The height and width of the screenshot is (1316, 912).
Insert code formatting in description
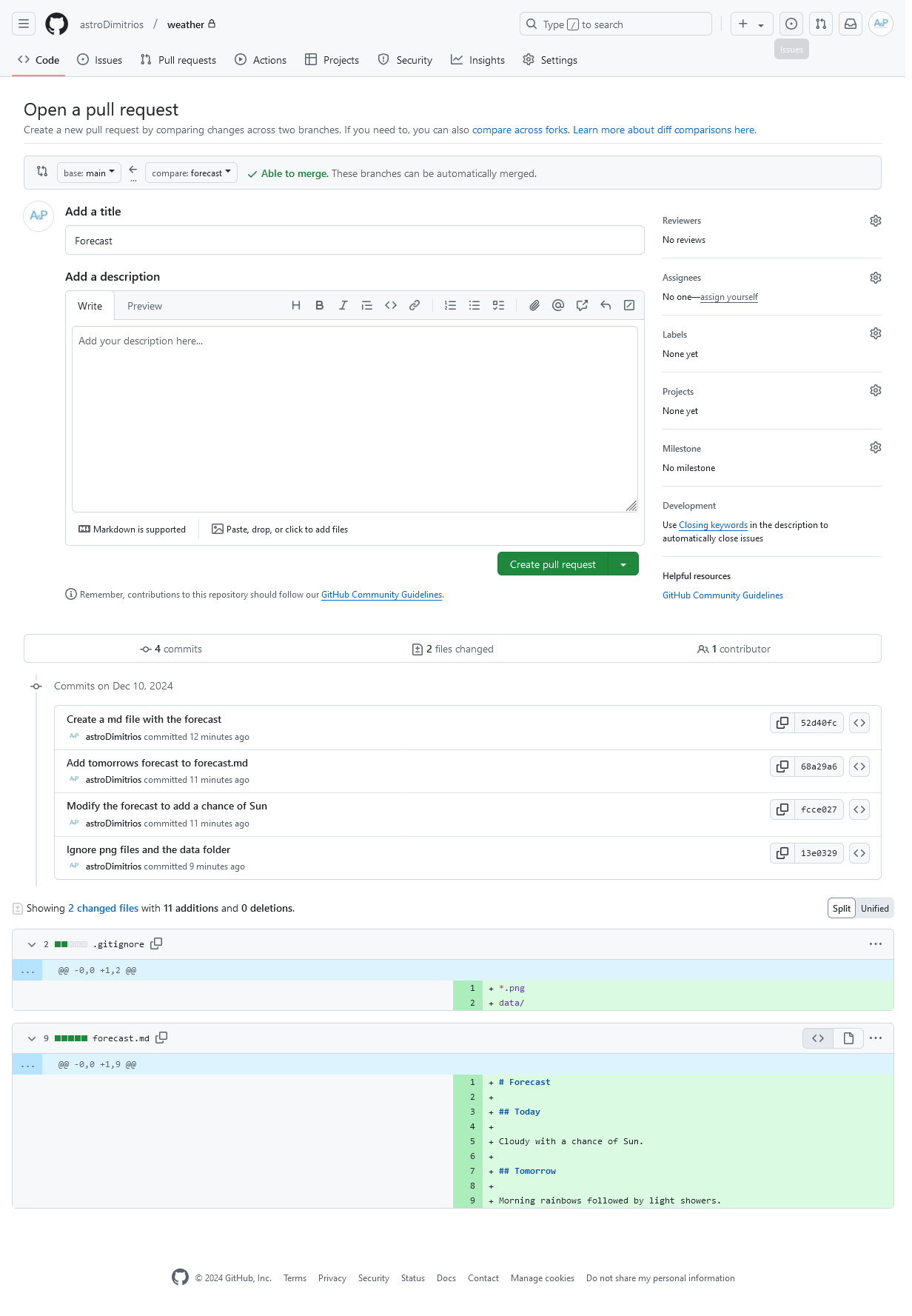point(391,305)
